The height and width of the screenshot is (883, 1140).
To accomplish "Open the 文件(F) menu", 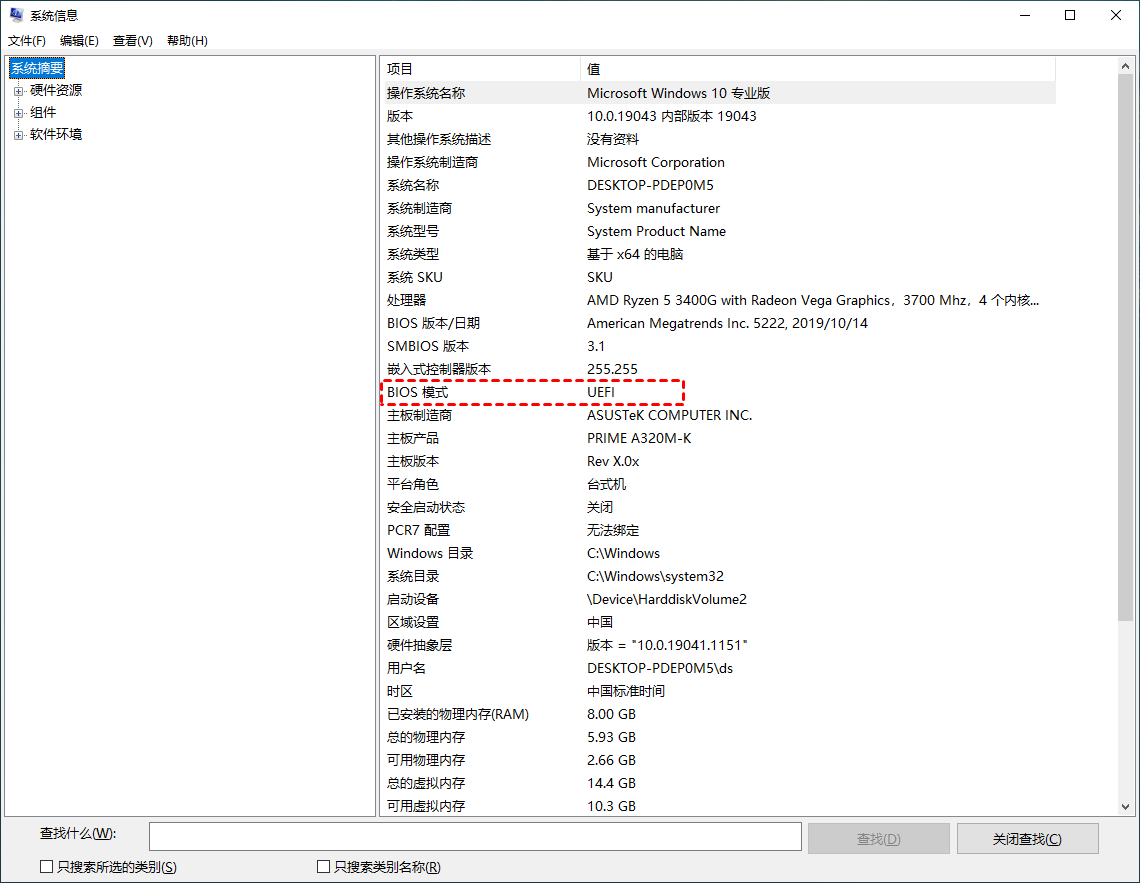I will 26,41.
